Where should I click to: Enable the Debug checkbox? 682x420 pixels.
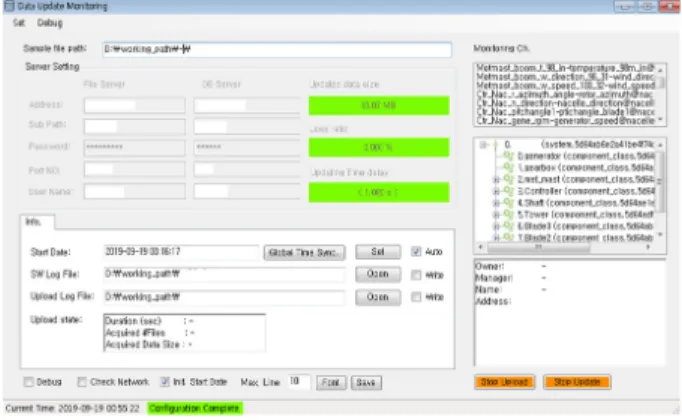tap(29, 382)
